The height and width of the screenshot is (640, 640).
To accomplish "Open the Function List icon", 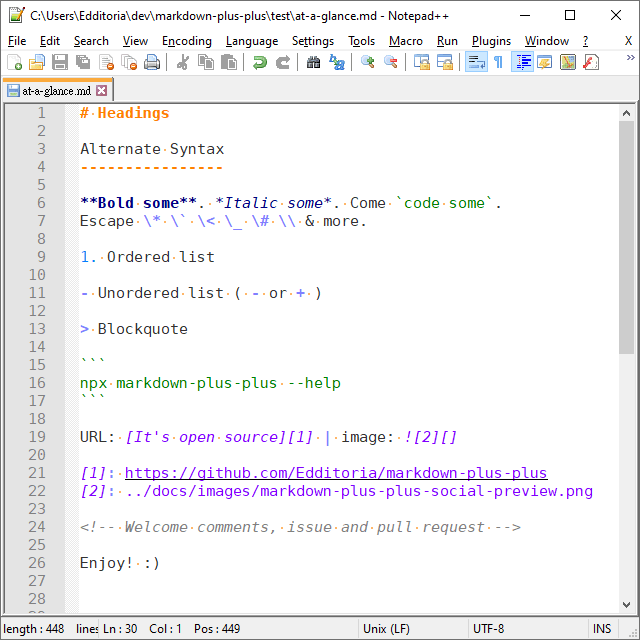I will click(591, 62).
